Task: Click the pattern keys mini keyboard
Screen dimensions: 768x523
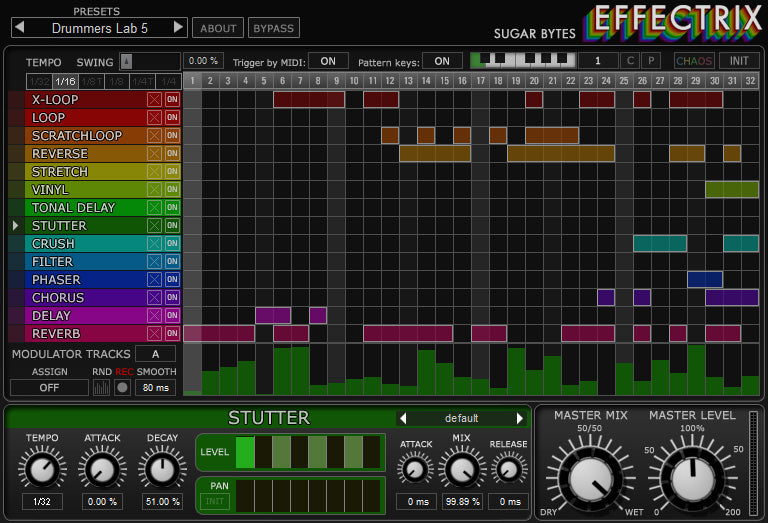Action: pos(522,61)
